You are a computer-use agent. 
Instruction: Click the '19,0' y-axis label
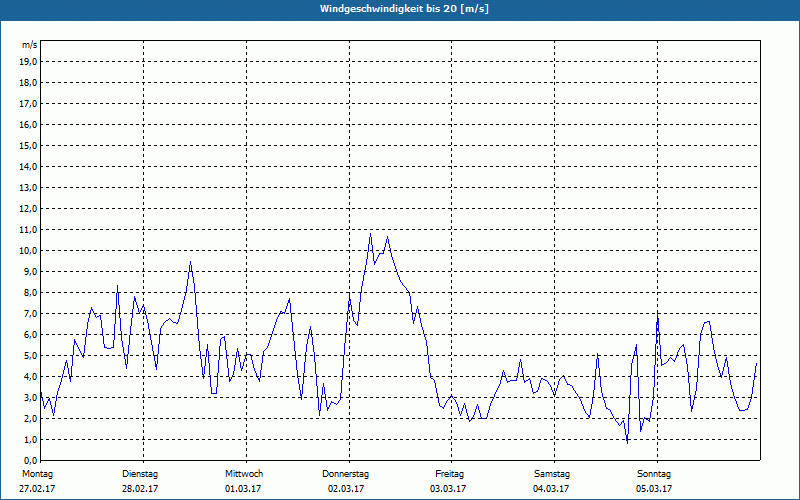pyautogui.click(x=28, y=62)
